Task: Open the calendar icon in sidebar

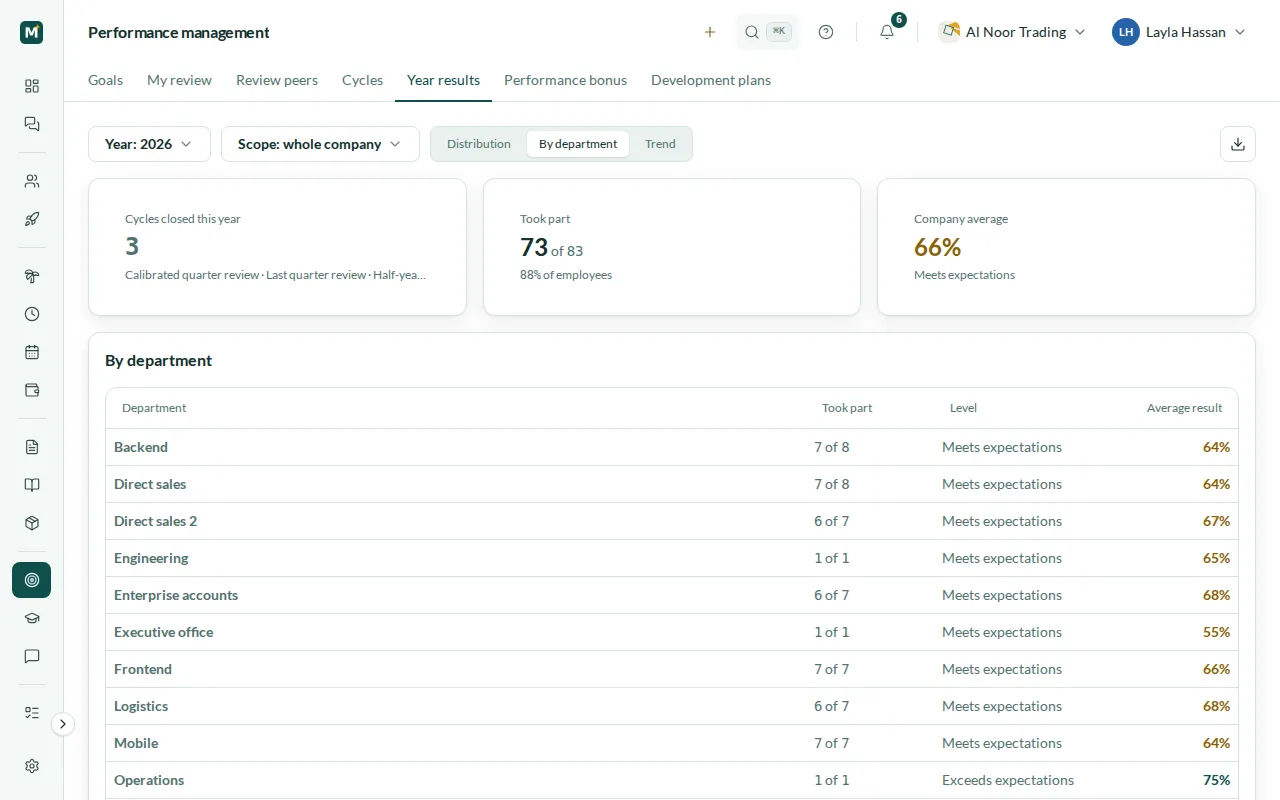Action: (32, 352)
